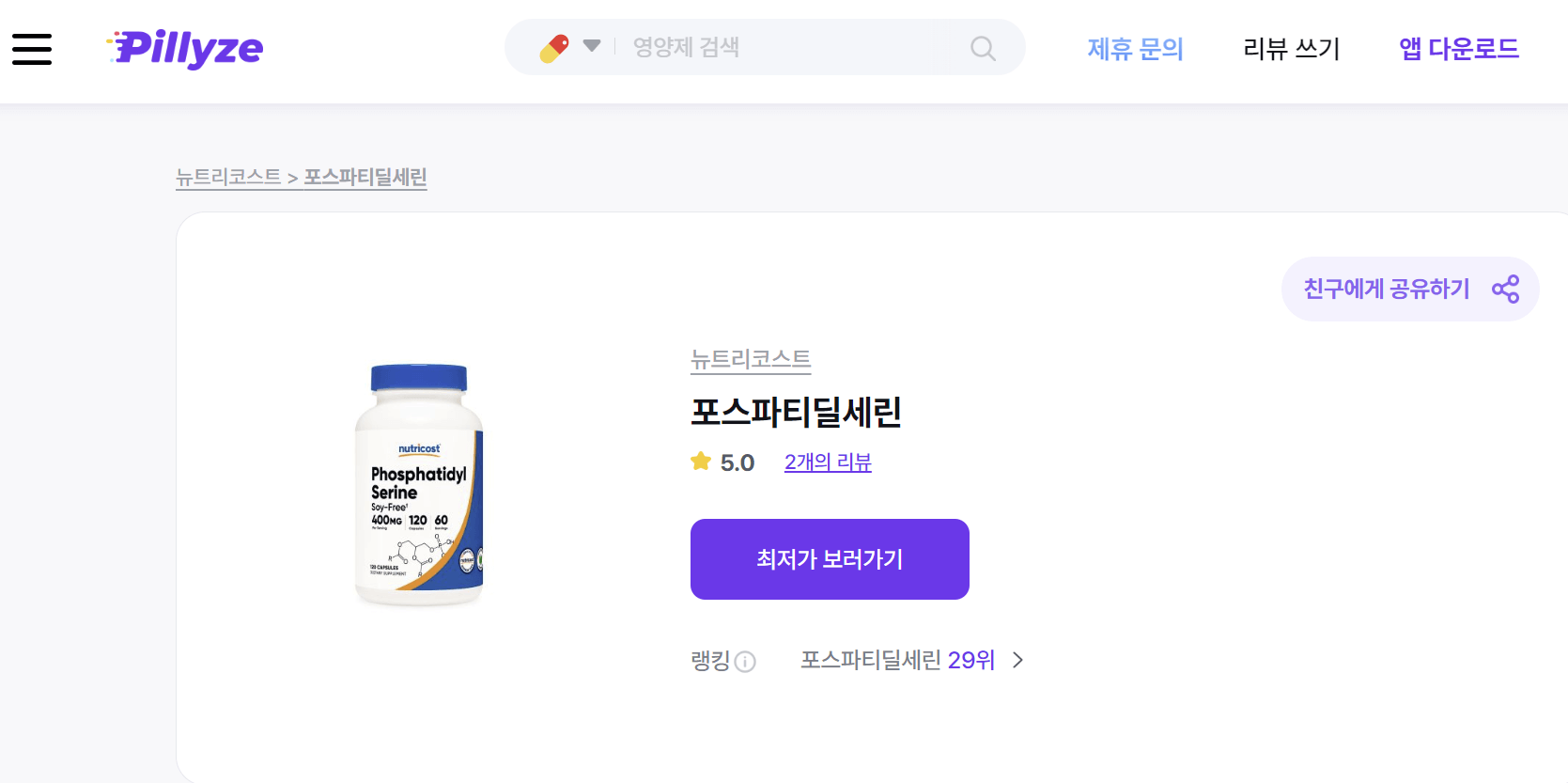
Task: Click the info icon beside 랭킹
Action: [x=746, y=662]
